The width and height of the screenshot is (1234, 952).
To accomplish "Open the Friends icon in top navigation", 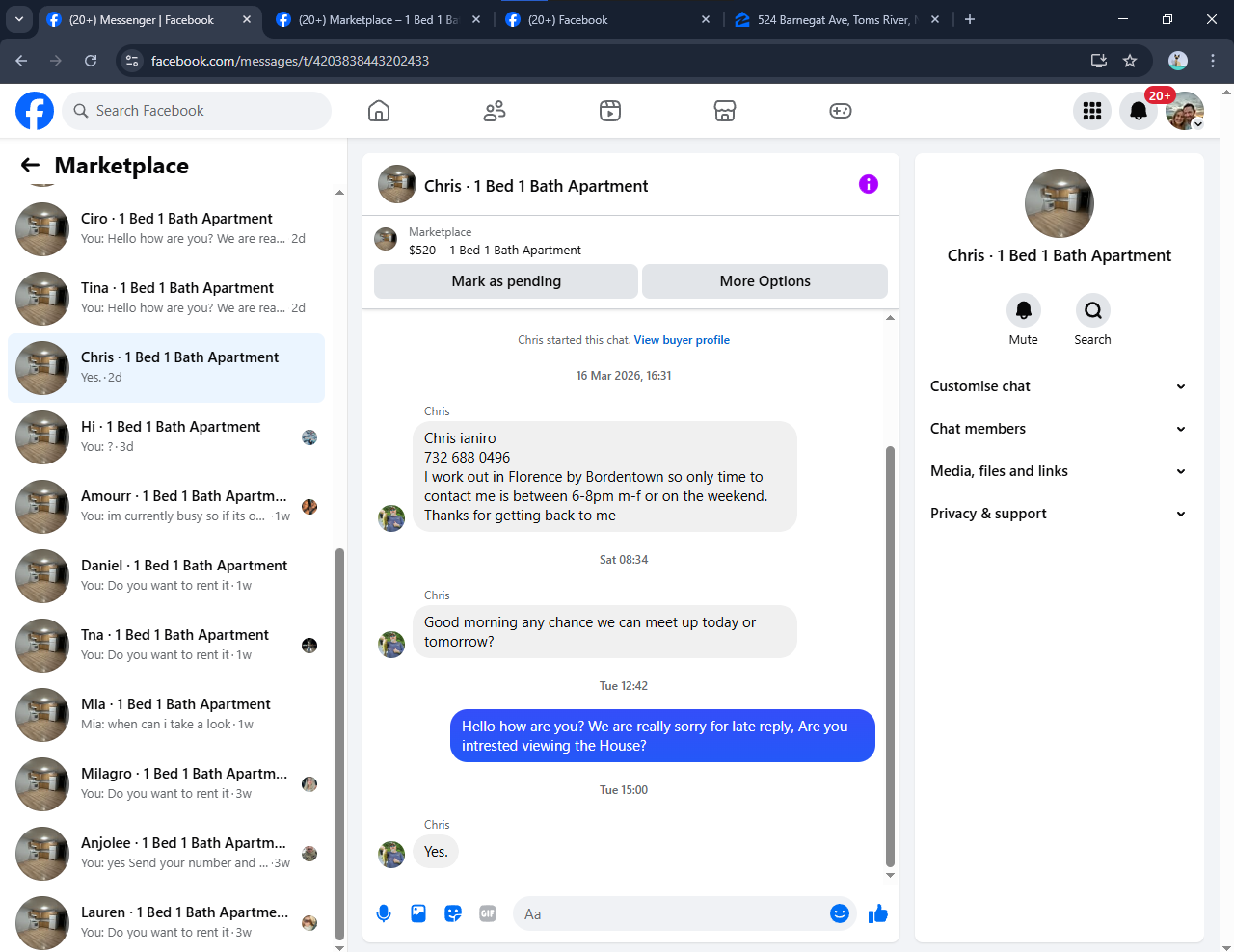I will [495, 111].
